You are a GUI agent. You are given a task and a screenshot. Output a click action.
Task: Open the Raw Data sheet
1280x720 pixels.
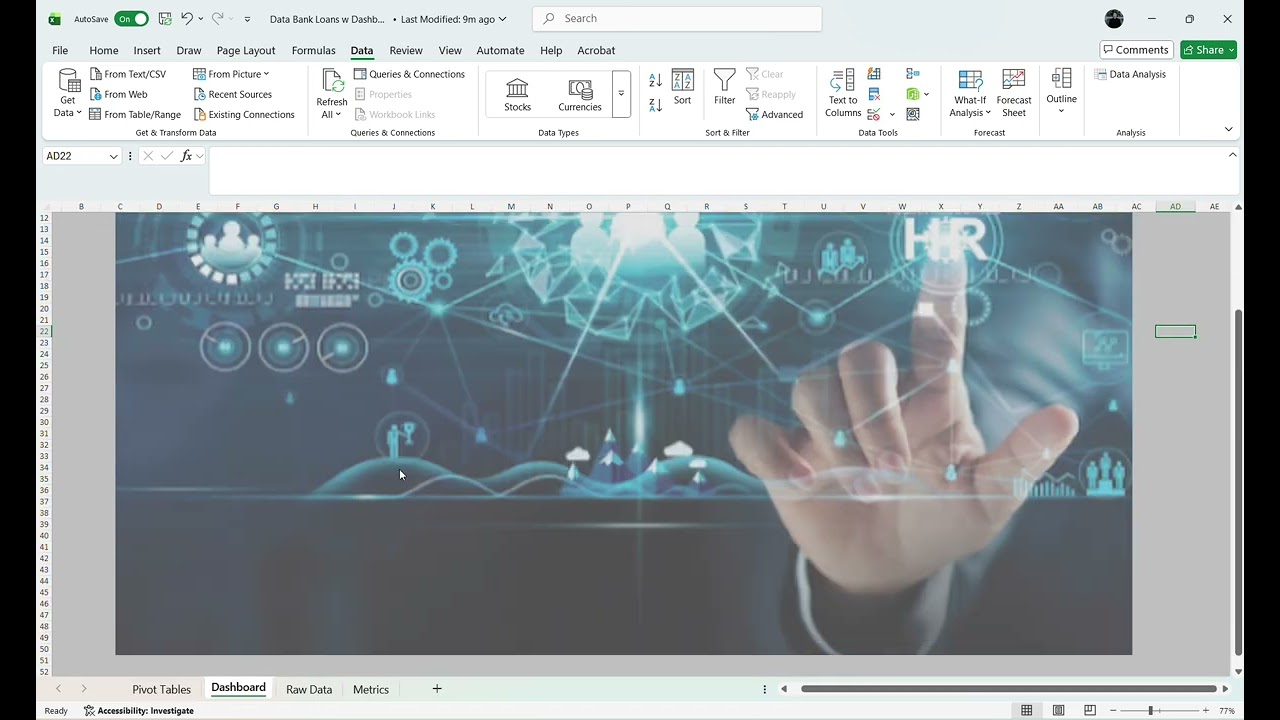(309, 689)
